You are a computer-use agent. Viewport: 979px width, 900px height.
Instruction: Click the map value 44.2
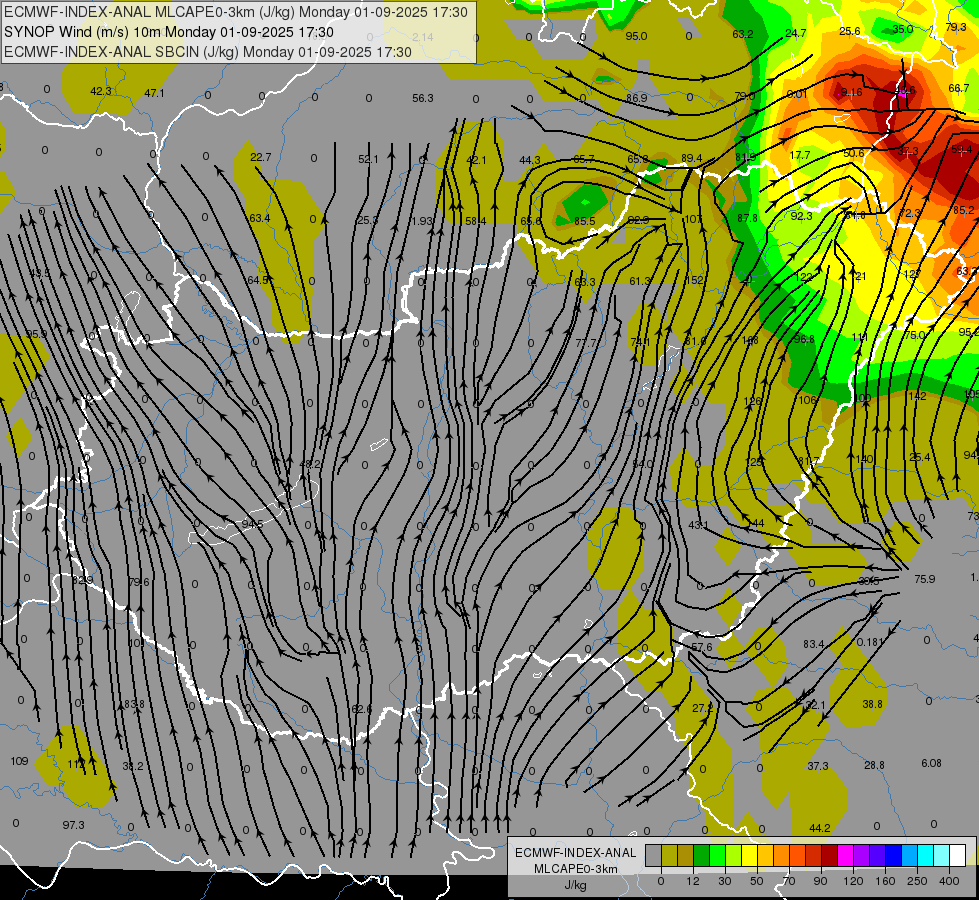[819, 828]
